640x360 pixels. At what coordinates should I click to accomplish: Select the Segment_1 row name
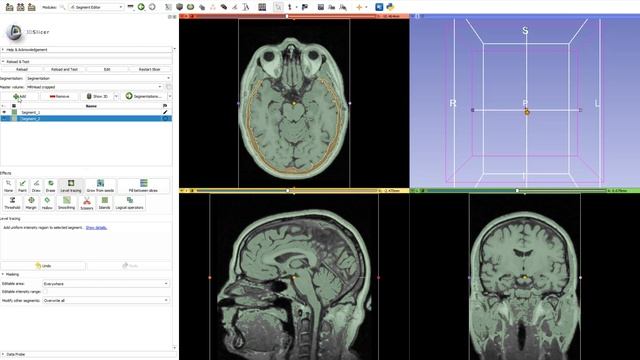click(31, 112)
